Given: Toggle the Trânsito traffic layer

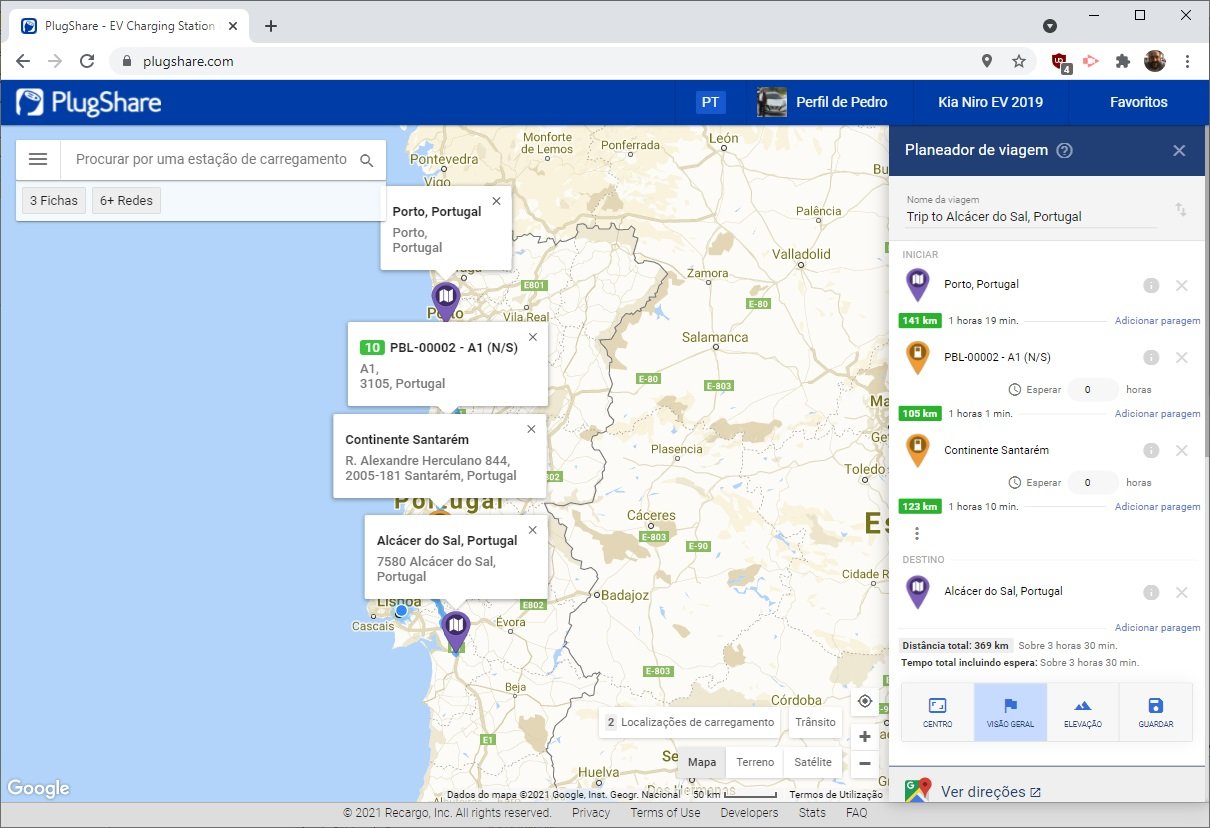Looking at the screenshot, I should pos(815,722).
